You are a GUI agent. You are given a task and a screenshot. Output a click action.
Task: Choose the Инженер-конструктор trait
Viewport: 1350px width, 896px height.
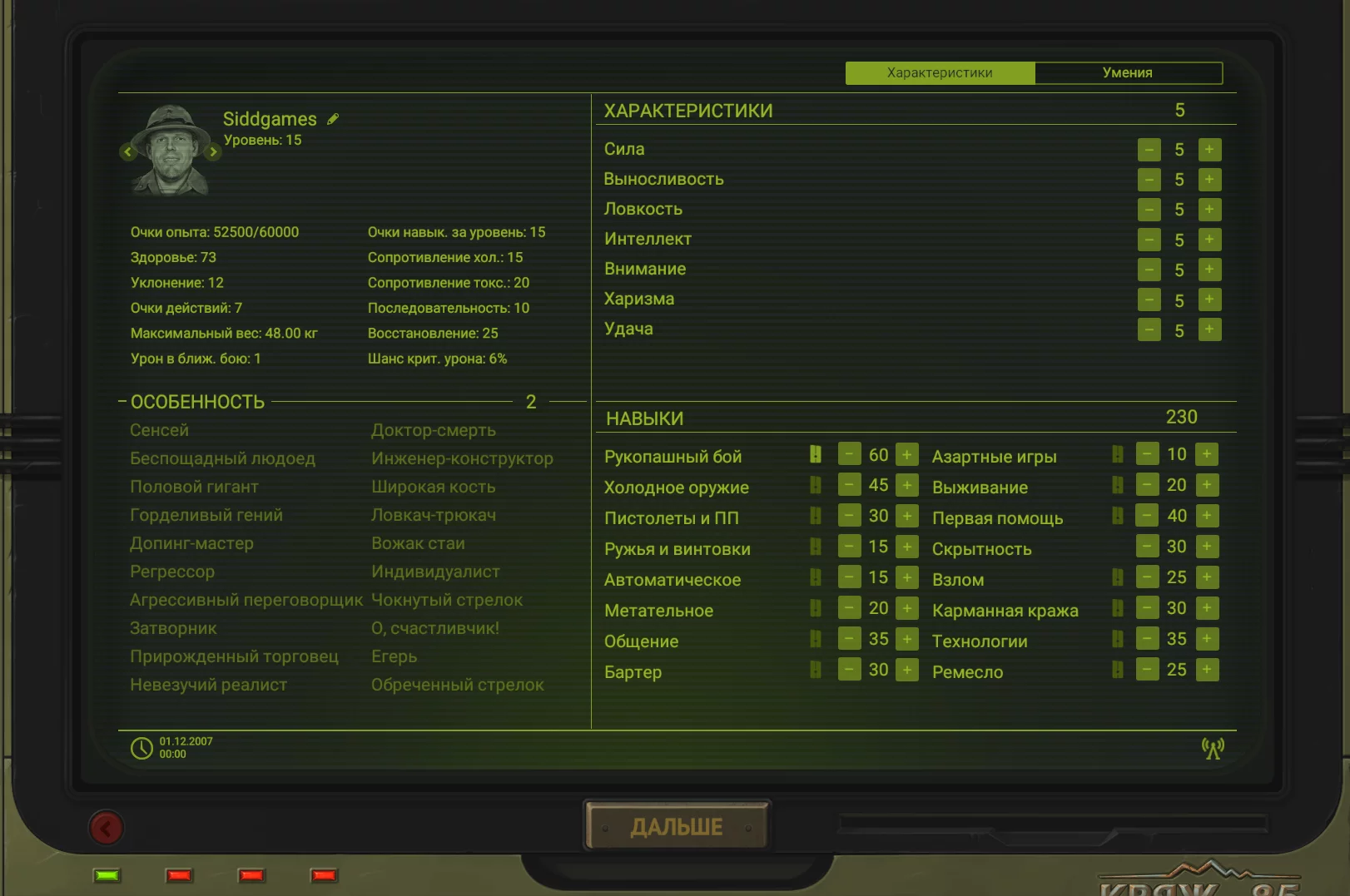pyautogui.click(x=462, y=458)
